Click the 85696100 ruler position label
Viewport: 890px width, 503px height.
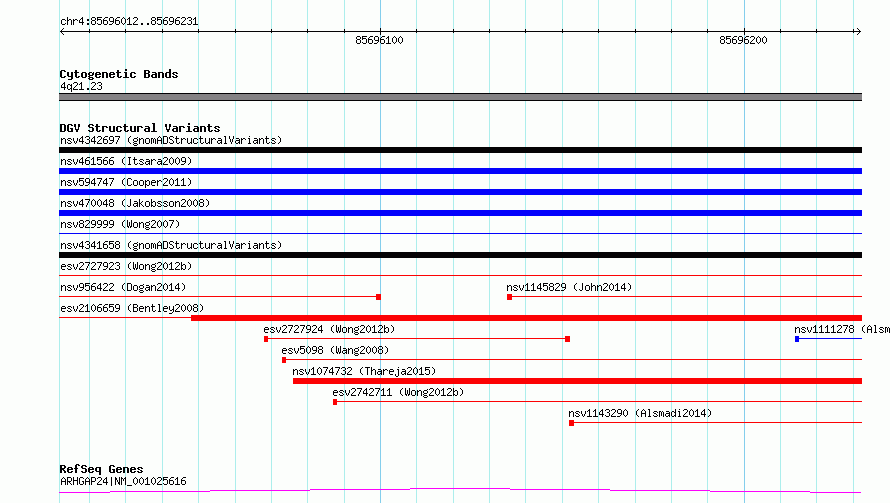point(379,40)
